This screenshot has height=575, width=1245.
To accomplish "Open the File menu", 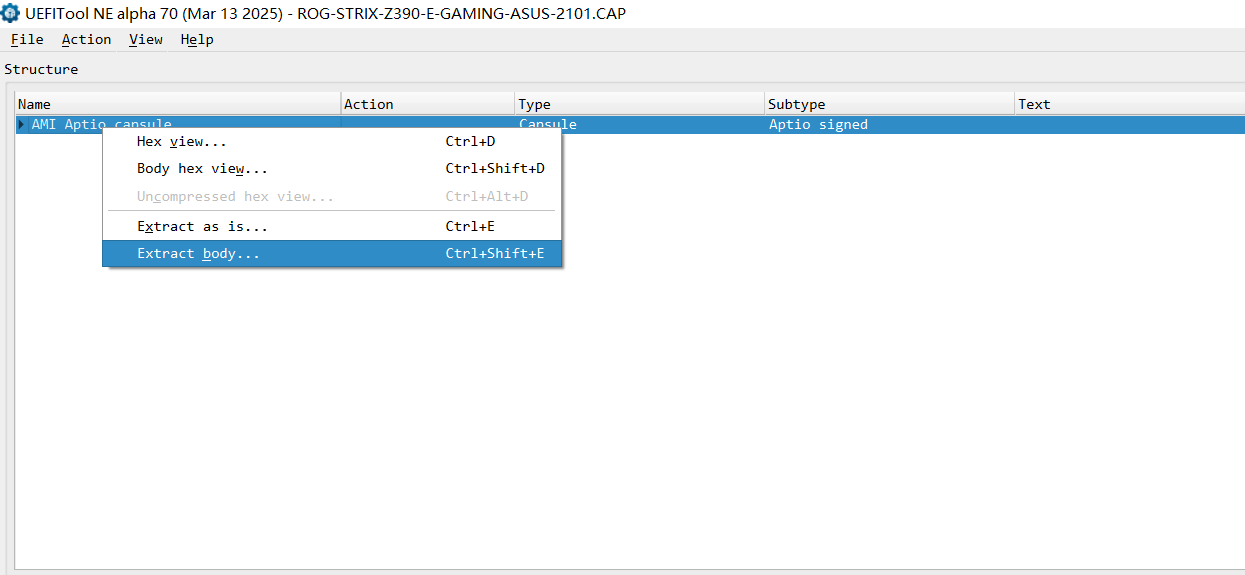I will (x=27, y=39).
